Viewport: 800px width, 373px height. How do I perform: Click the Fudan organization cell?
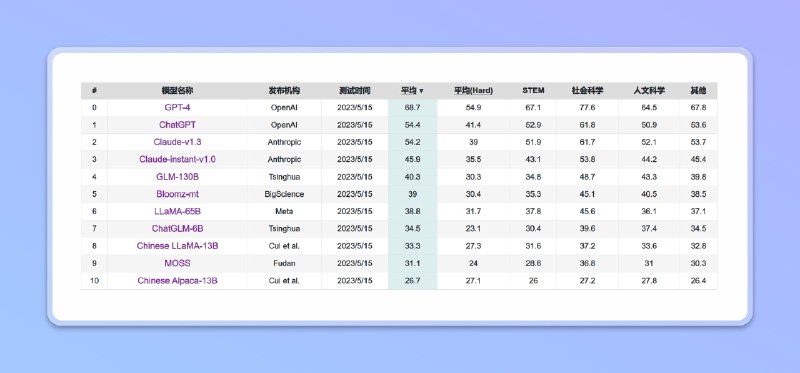click(284, 263)
